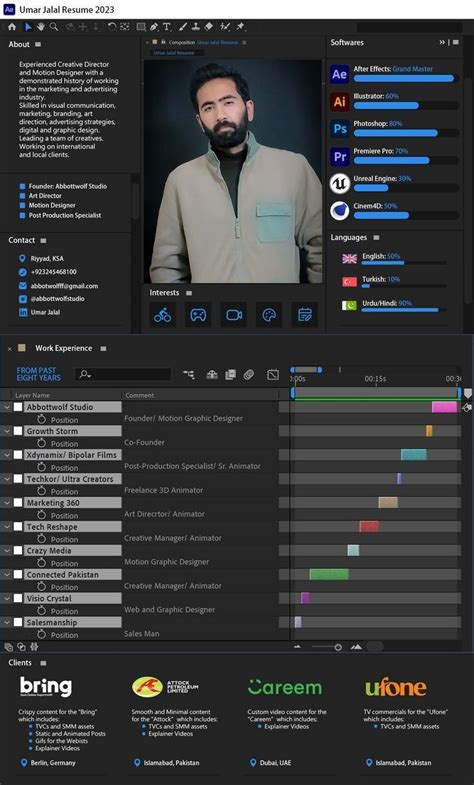Viewport: 474px width, 785px height.
Task: Collapse the Techkor/ Ultra Creators layer chevron
Action: (7, 479)
